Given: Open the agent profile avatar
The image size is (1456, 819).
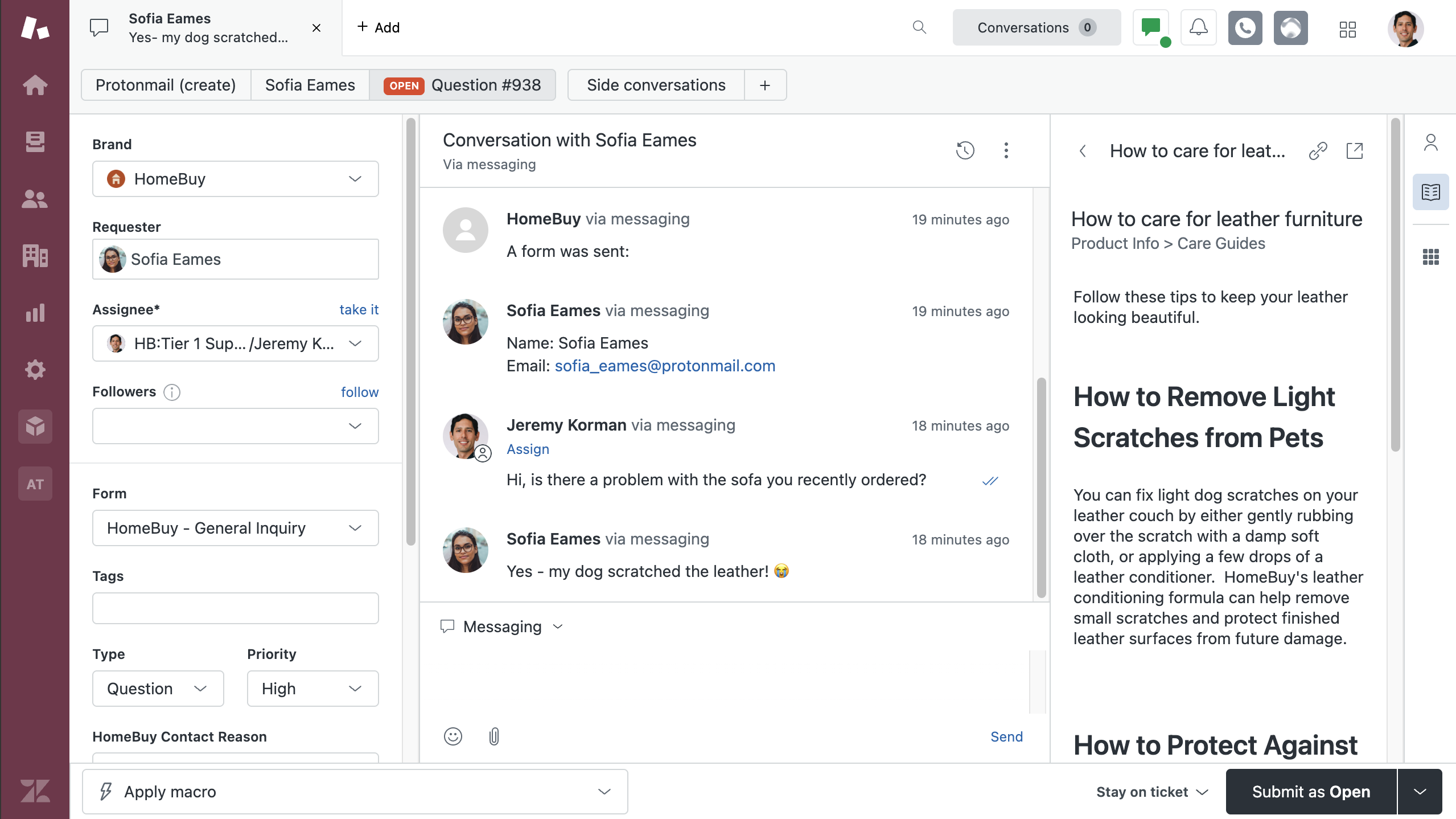Looking at the screenshot, I should (1405, 28).
